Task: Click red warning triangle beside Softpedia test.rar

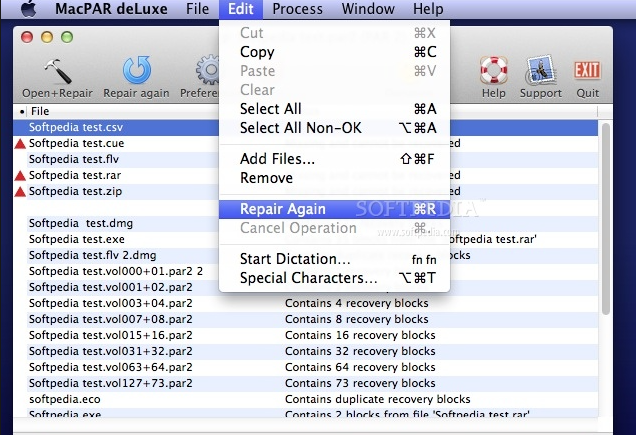Action: 20,176
